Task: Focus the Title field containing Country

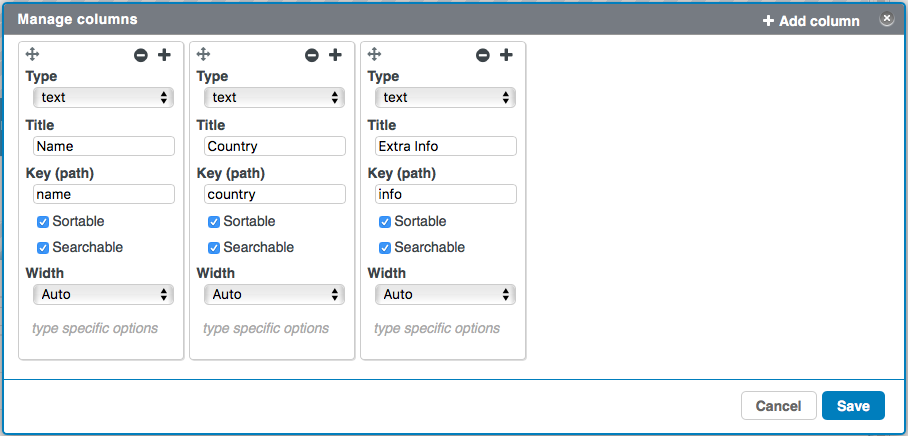Action: click(x=274, y=146)
